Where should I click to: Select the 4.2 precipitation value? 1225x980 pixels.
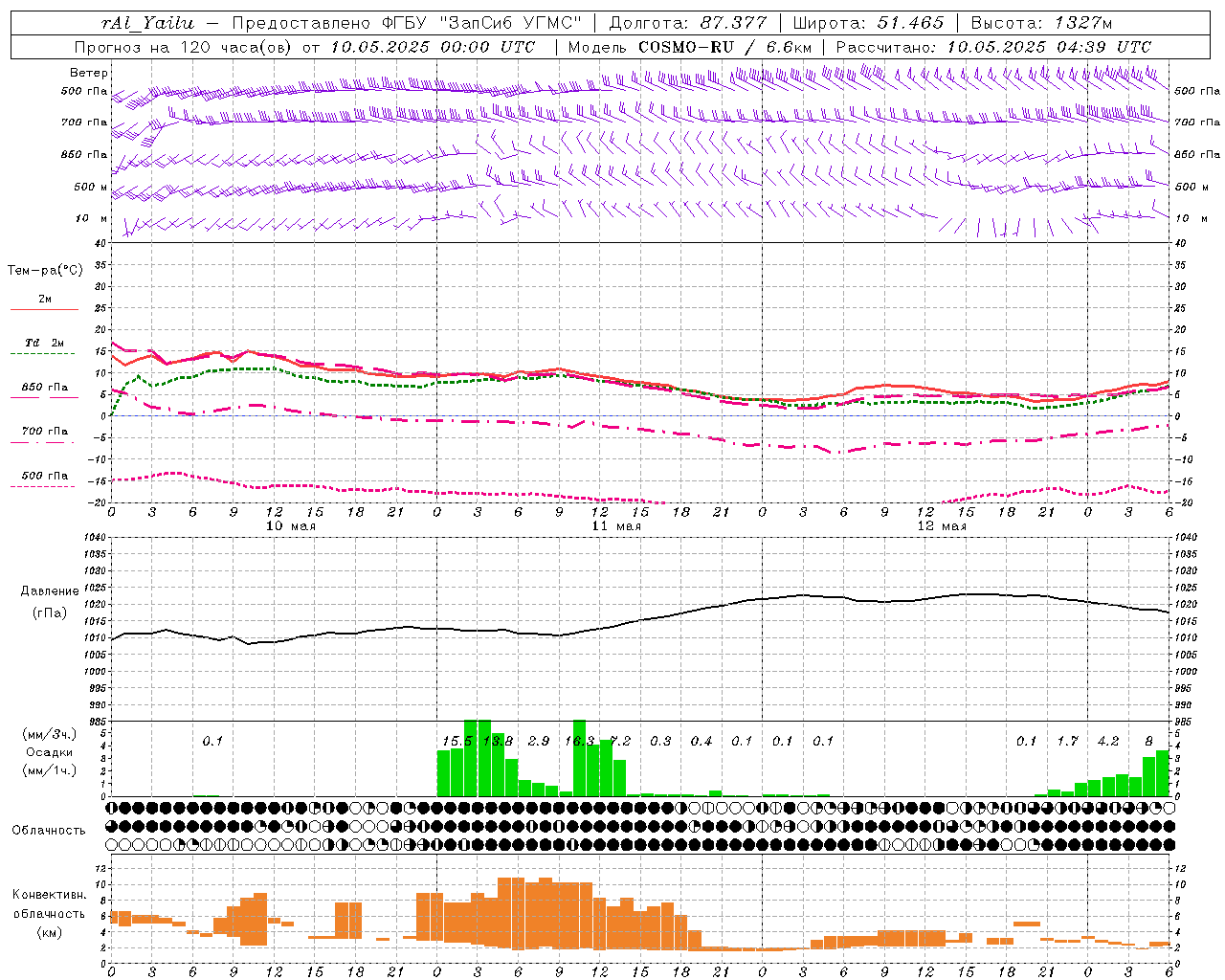pyautogui.click(x=1108, y=741)
